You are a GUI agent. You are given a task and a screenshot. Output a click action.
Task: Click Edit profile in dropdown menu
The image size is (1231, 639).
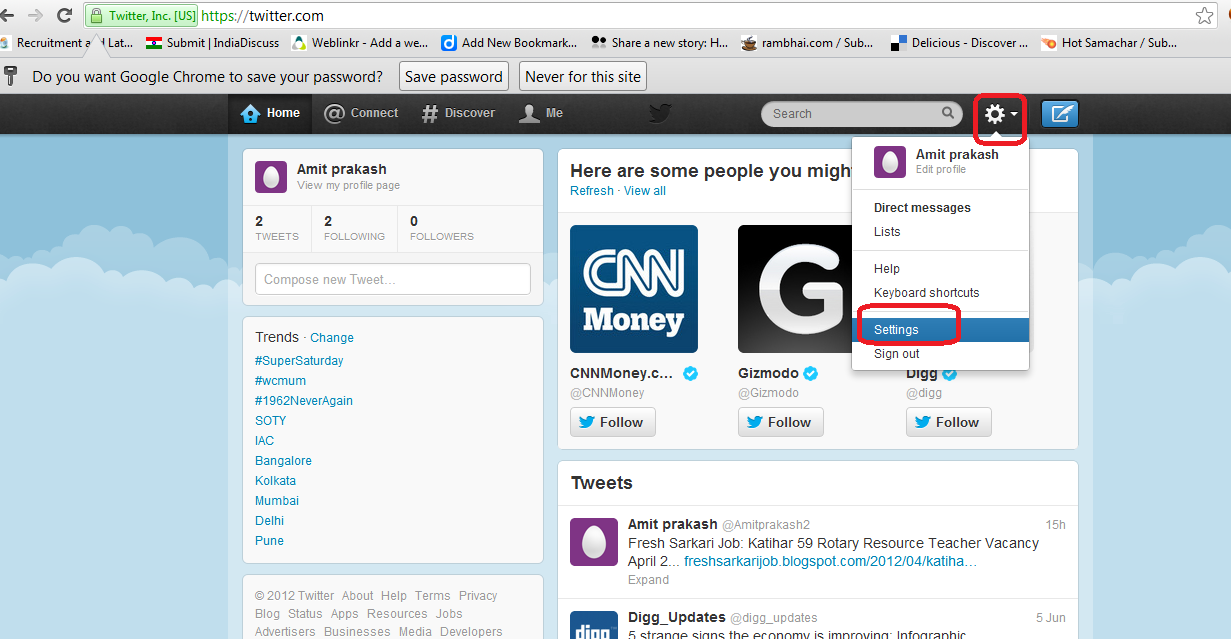click(941, 170)
